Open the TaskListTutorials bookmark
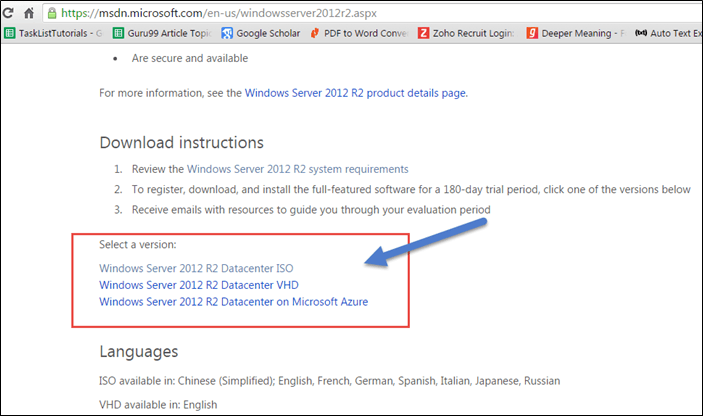This screenshot has width=703, height=416. click(53, 33)
